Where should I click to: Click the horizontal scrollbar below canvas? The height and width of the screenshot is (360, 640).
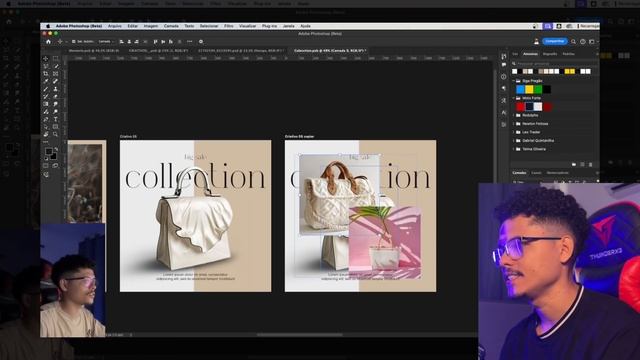tap(300, 335)
